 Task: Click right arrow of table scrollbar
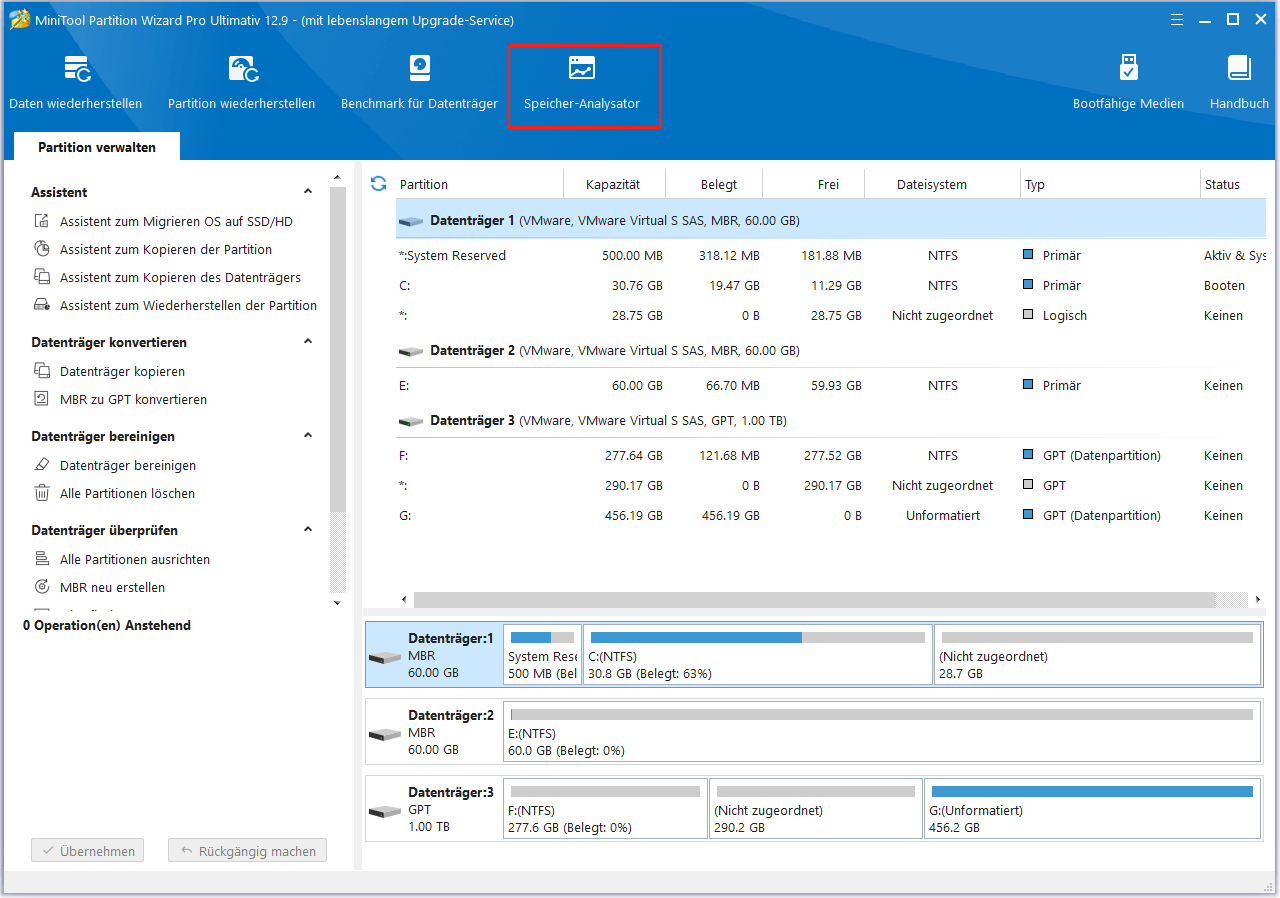(1257, 600)
